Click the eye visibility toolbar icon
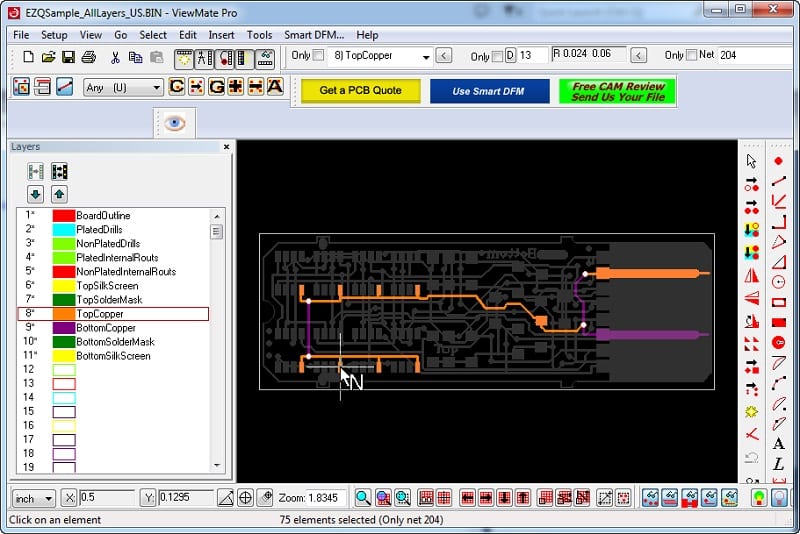The height and width of the screenshot is (534, 800). pos(175,123)
